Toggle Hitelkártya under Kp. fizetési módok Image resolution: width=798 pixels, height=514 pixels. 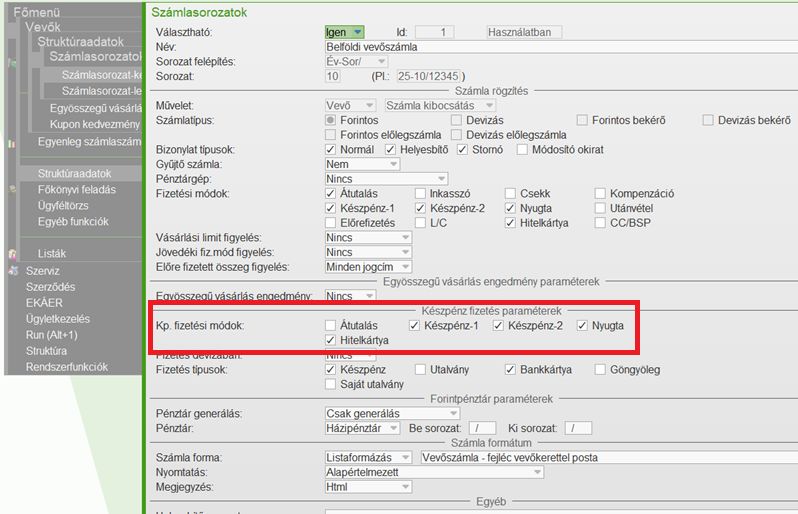(x=330, y=340)
